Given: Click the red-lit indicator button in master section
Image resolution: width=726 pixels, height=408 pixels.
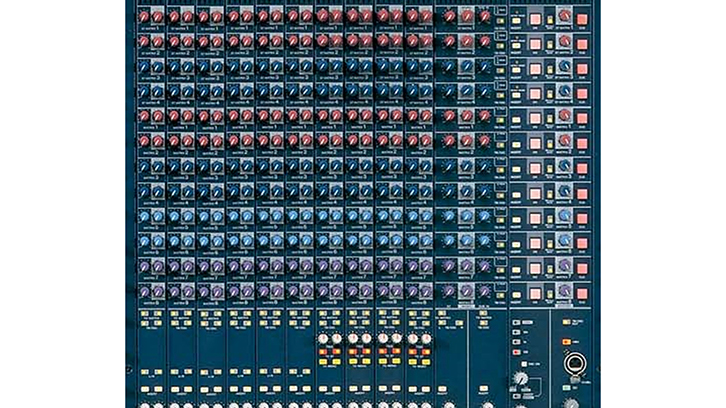Looking at the screenshot, I should 516,352.
